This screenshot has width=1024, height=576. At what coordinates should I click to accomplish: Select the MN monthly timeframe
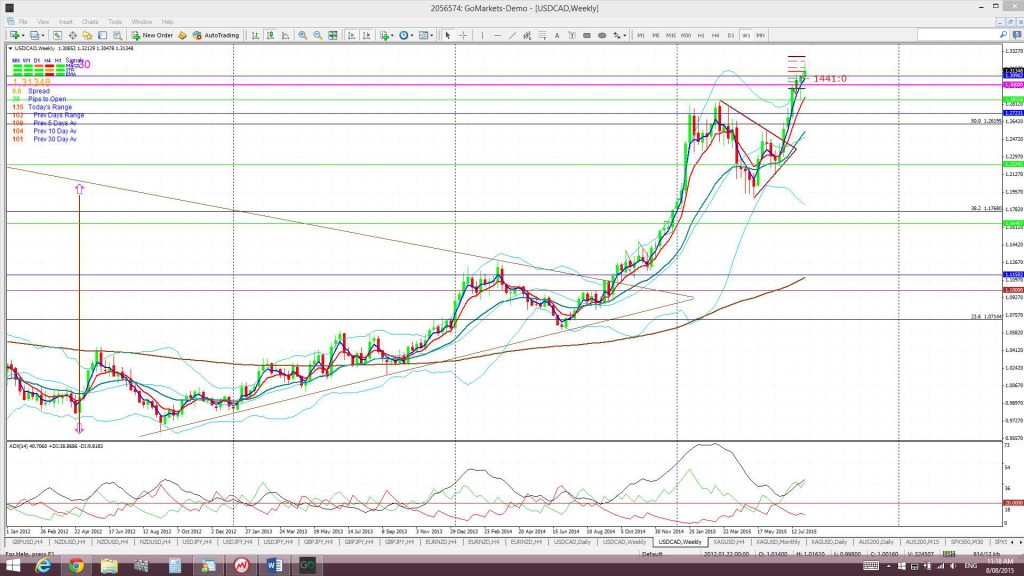[x=761, y=35]
